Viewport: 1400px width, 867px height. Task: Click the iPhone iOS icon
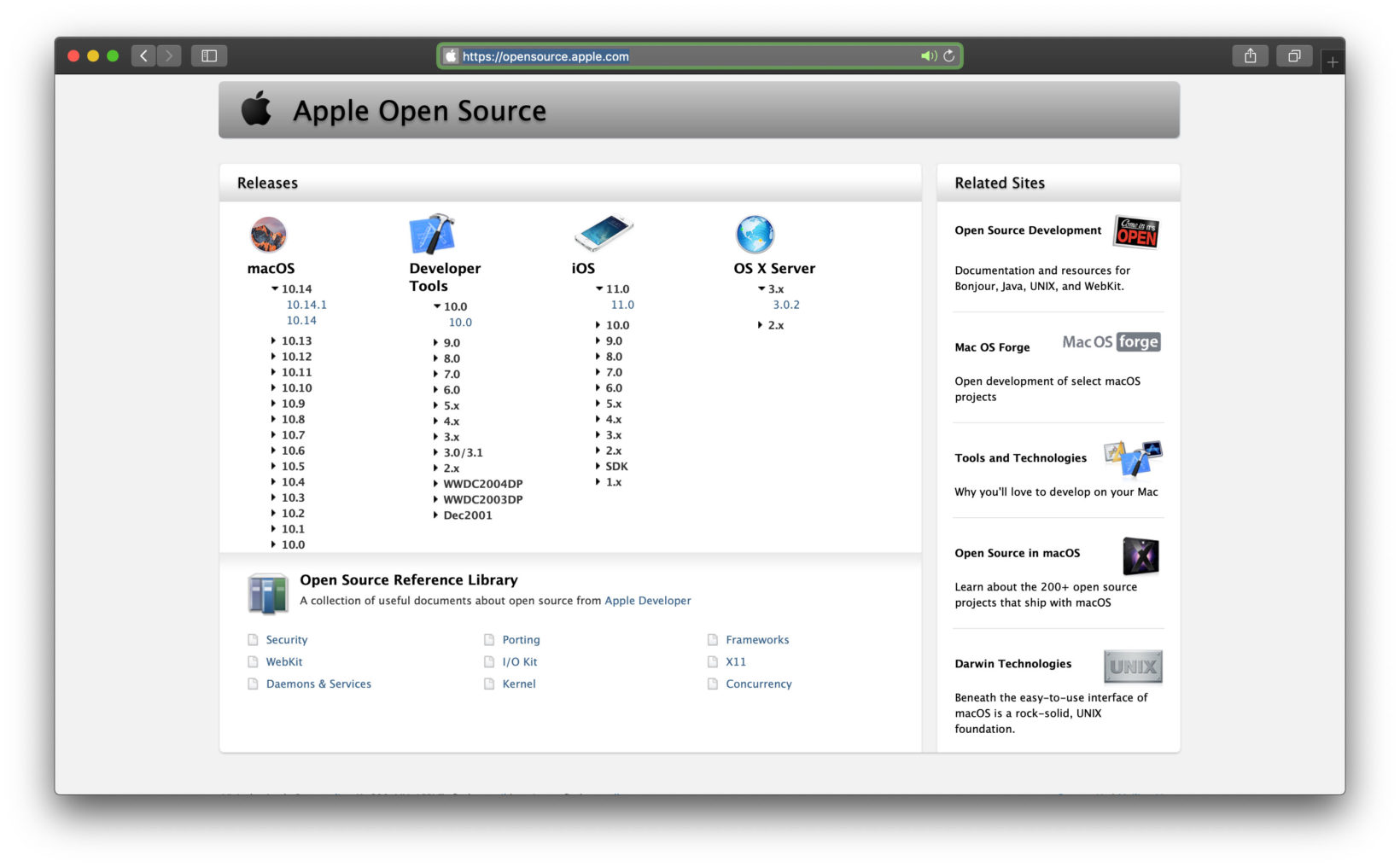(x=604, y=233)
